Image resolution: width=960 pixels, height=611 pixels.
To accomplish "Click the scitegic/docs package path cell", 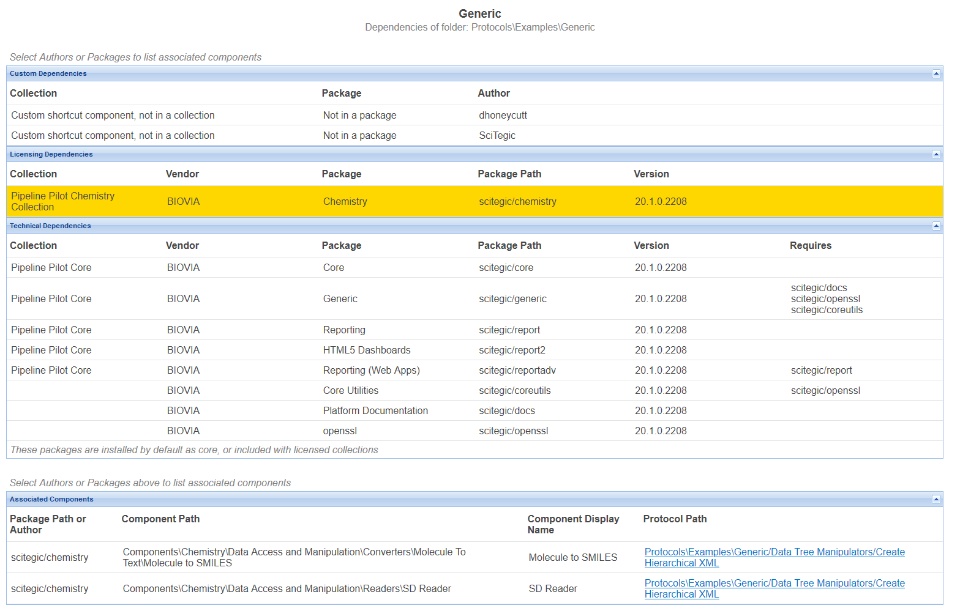I will point(507,411).
